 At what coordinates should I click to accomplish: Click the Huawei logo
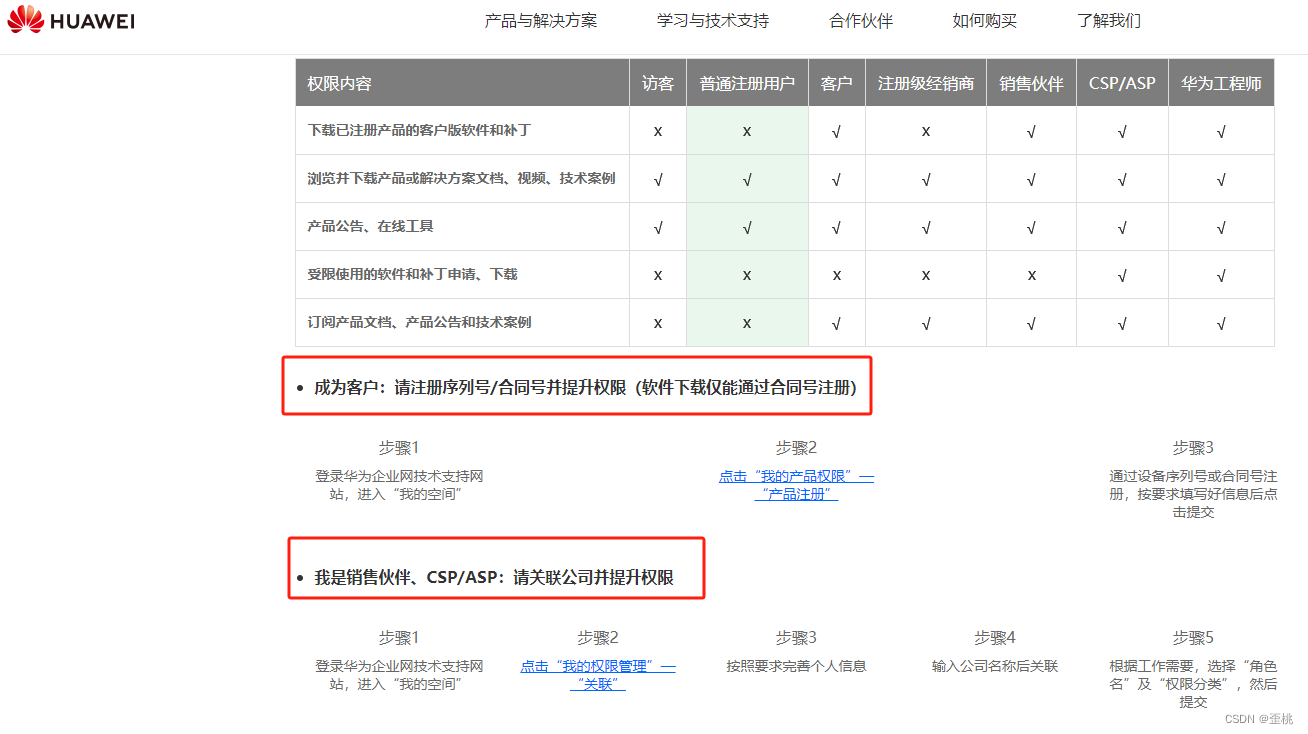pyautogui.click(x=71, y=20)
